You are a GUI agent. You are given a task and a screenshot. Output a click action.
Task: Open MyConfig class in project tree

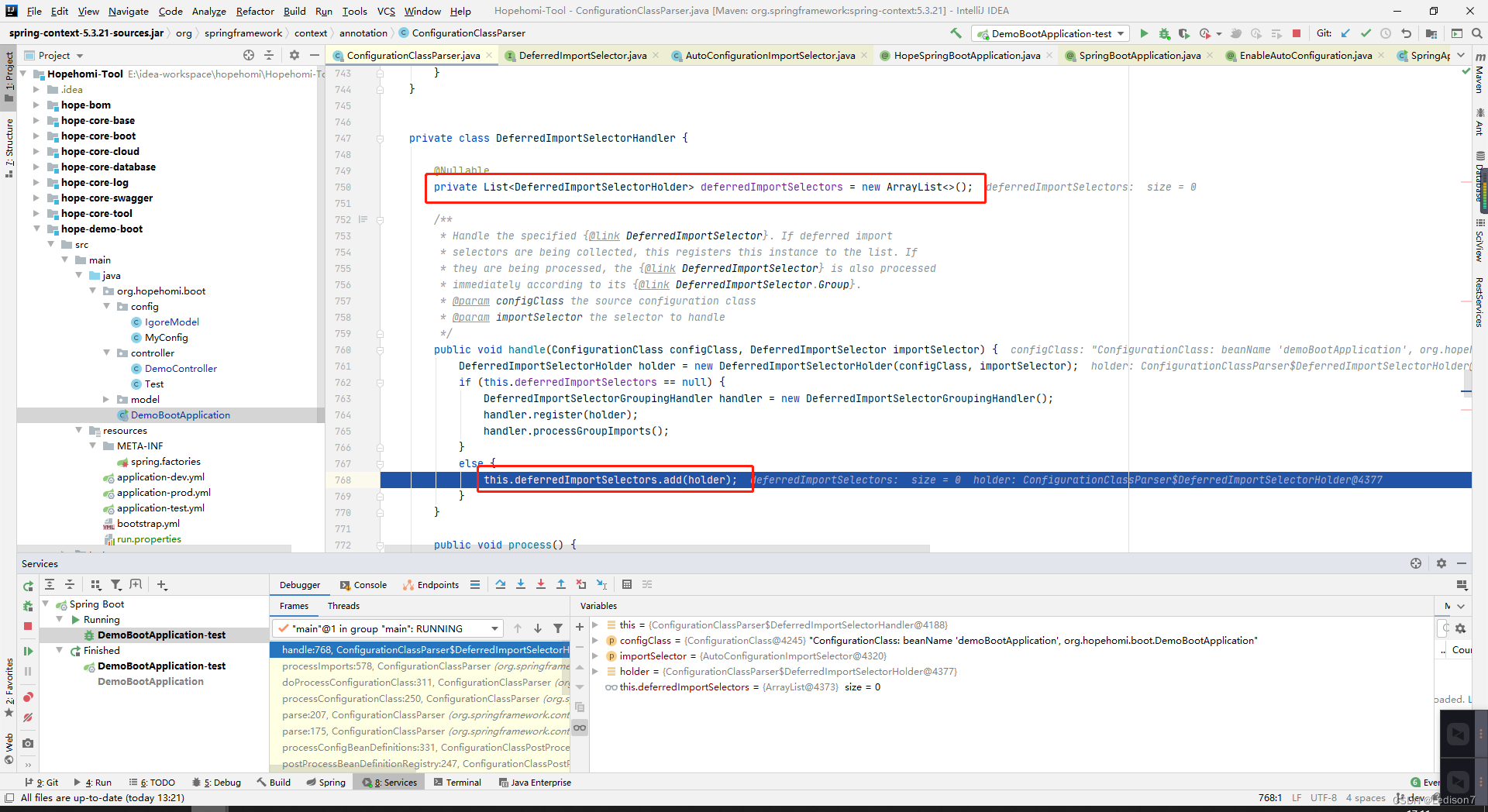click(166, 337)
